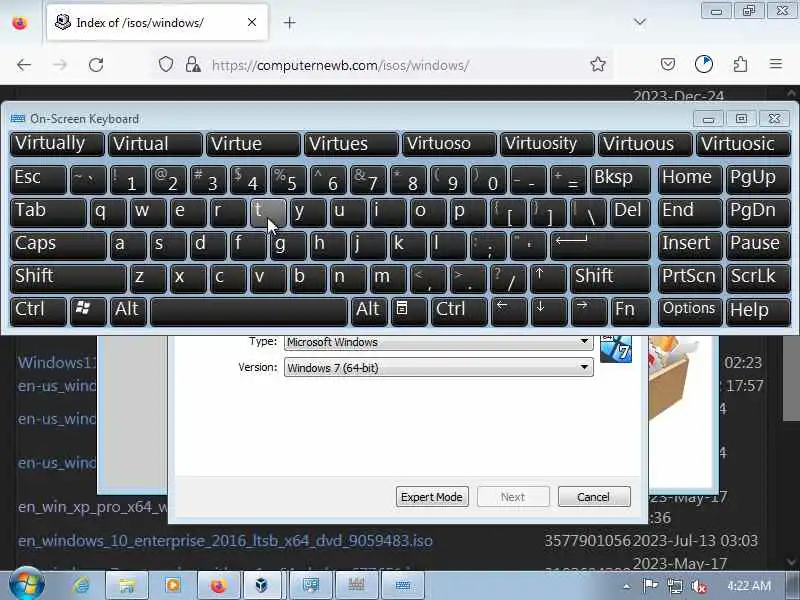800x600 pixels.
Task: Open Windows Explorer folder in taskbar
Action: click(127, 585)
